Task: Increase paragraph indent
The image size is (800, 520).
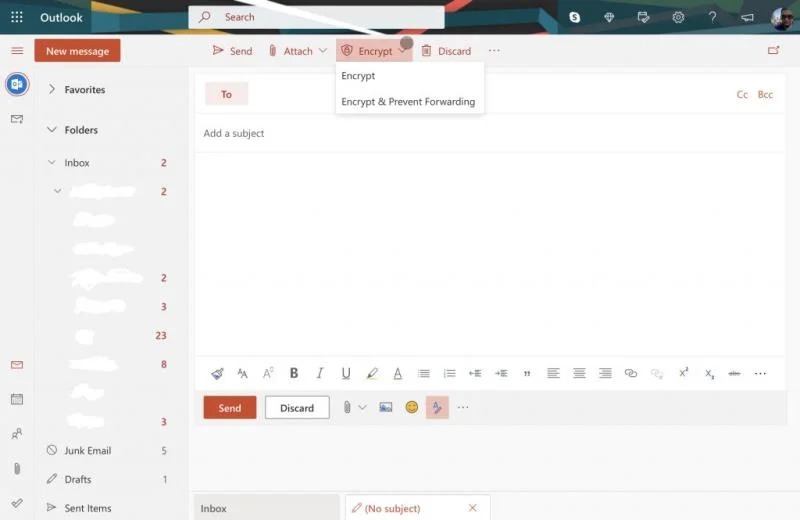Action: (x=501, y=374)
